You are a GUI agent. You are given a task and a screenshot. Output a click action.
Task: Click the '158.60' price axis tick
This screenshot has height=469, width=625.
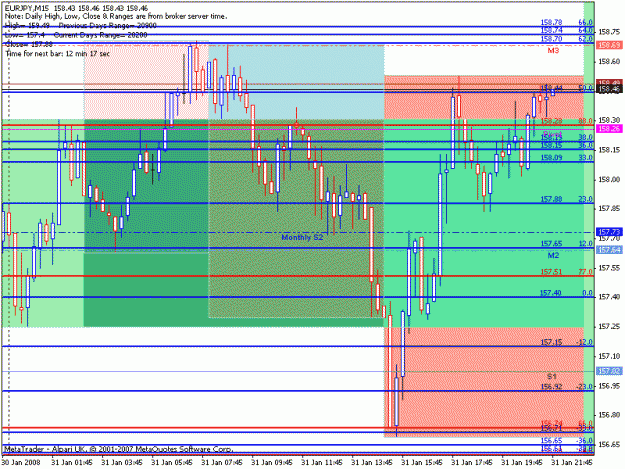(609, 61)
